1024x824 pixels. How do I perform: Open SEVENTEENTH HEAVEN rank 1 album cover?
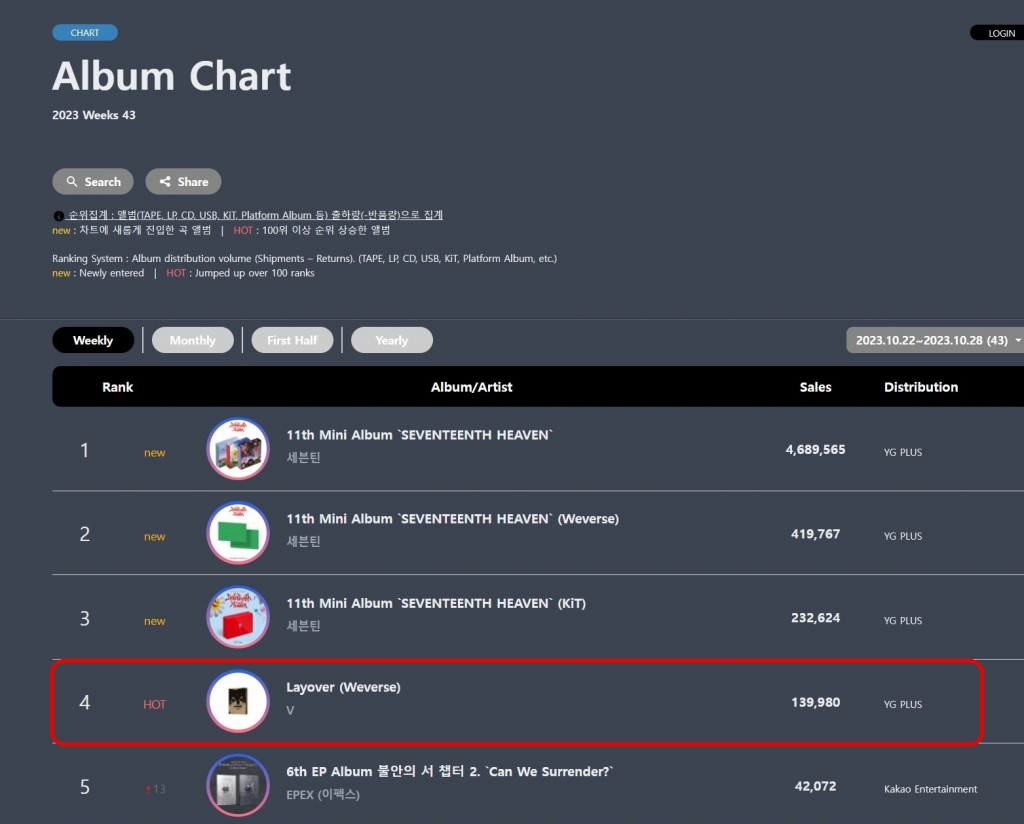click(x=238, y=449)
